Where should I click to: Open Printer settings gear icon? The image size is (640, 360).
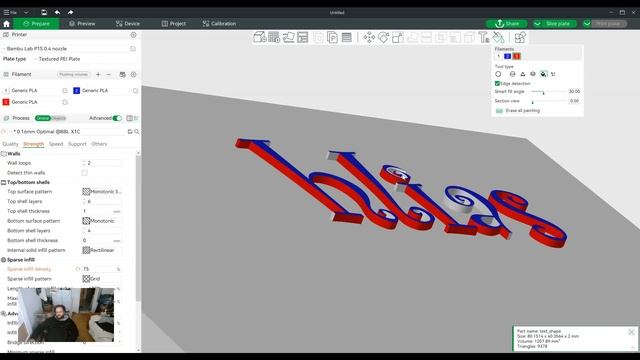[133, 35]
